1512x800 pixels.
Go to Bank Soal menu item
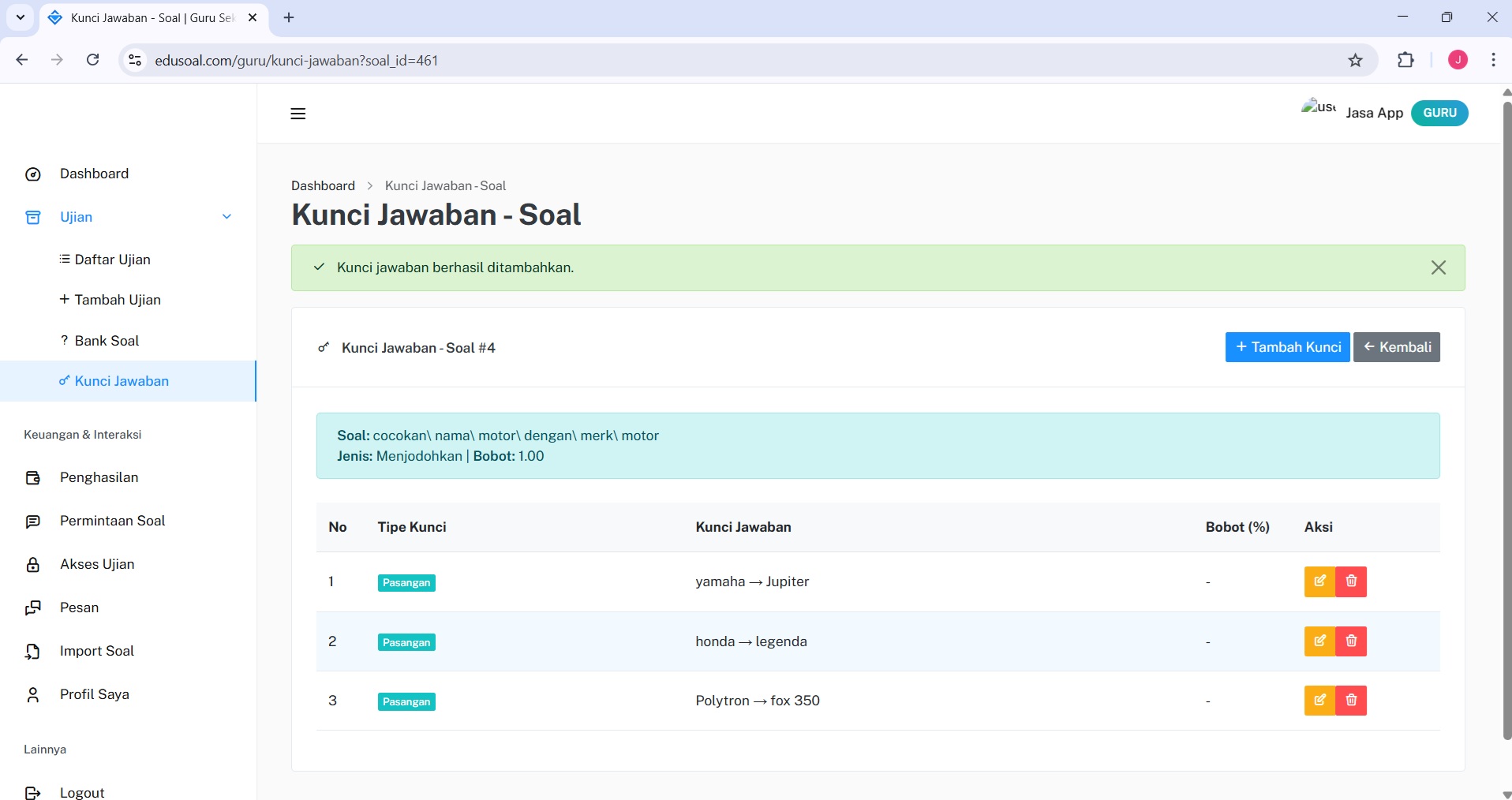pyautogui.click(x=107, y=341)
